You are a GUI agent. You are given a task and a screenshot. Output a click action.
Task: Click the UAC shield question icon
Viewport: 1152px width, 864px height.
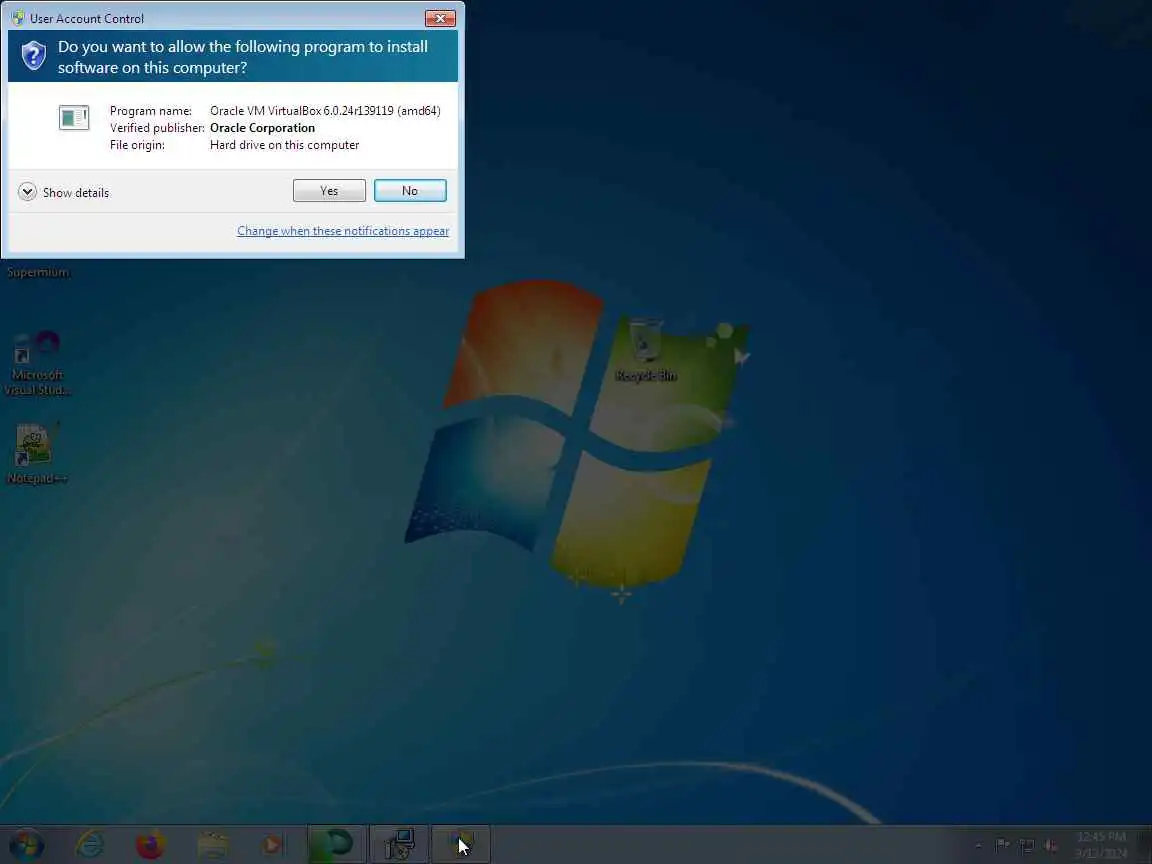(x=33, y=56)
